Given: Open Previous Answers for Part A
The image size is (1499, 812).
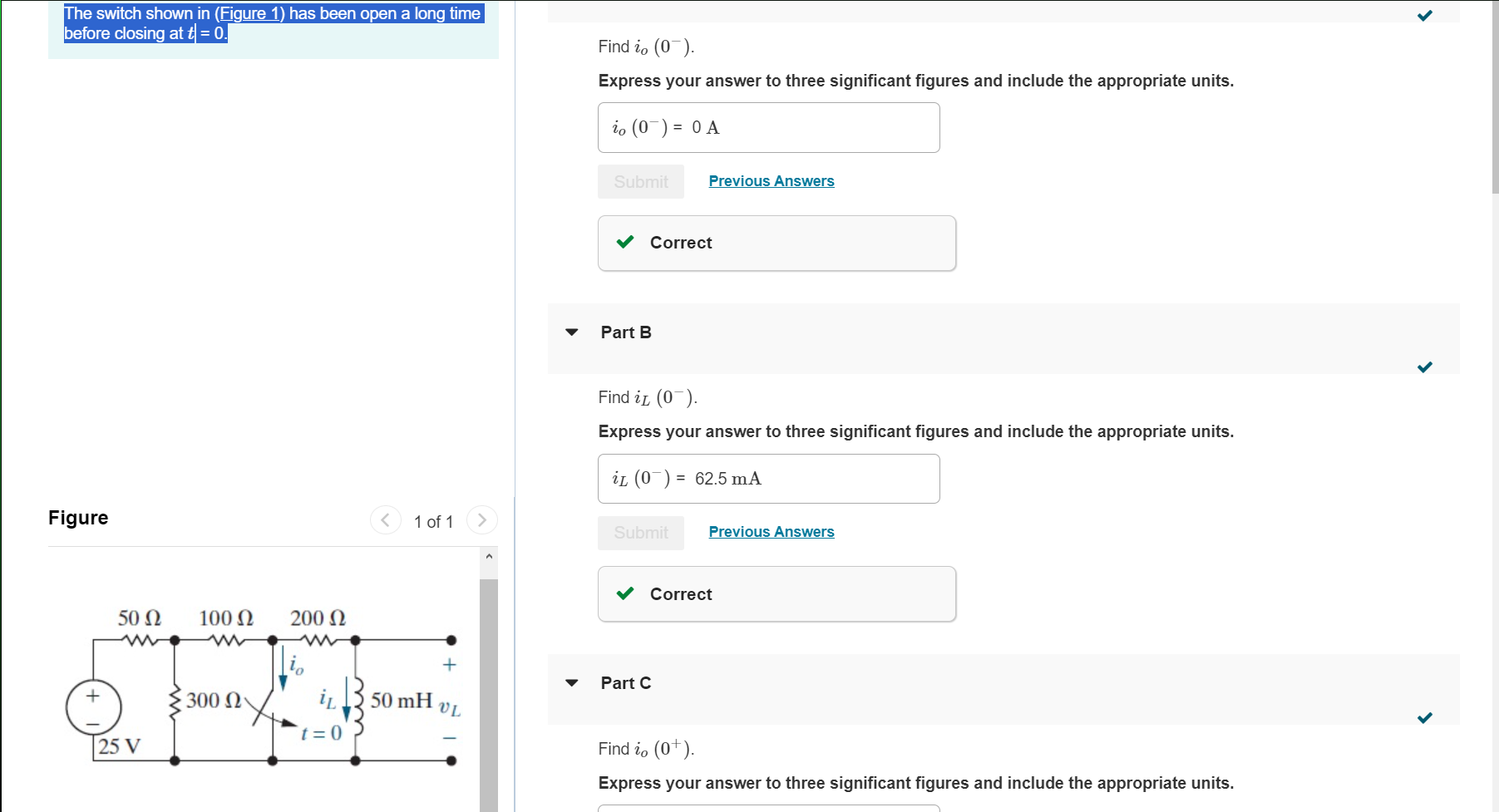Looking at the screenshot, I should 771,180.
